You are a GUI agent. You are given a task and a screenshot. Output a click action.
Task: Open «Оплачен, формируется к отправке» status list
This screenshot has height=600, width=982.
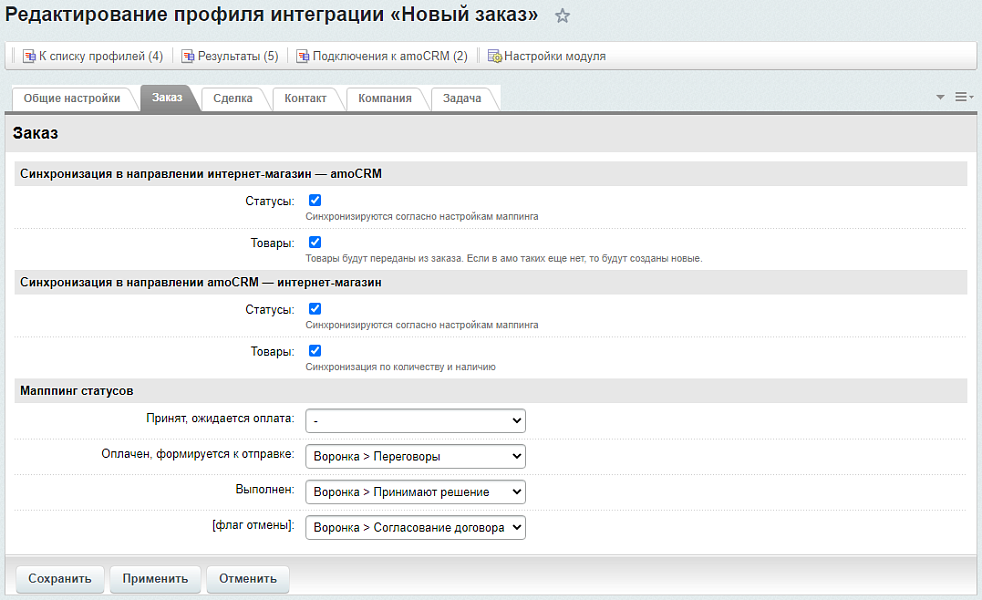click(415, 456)
